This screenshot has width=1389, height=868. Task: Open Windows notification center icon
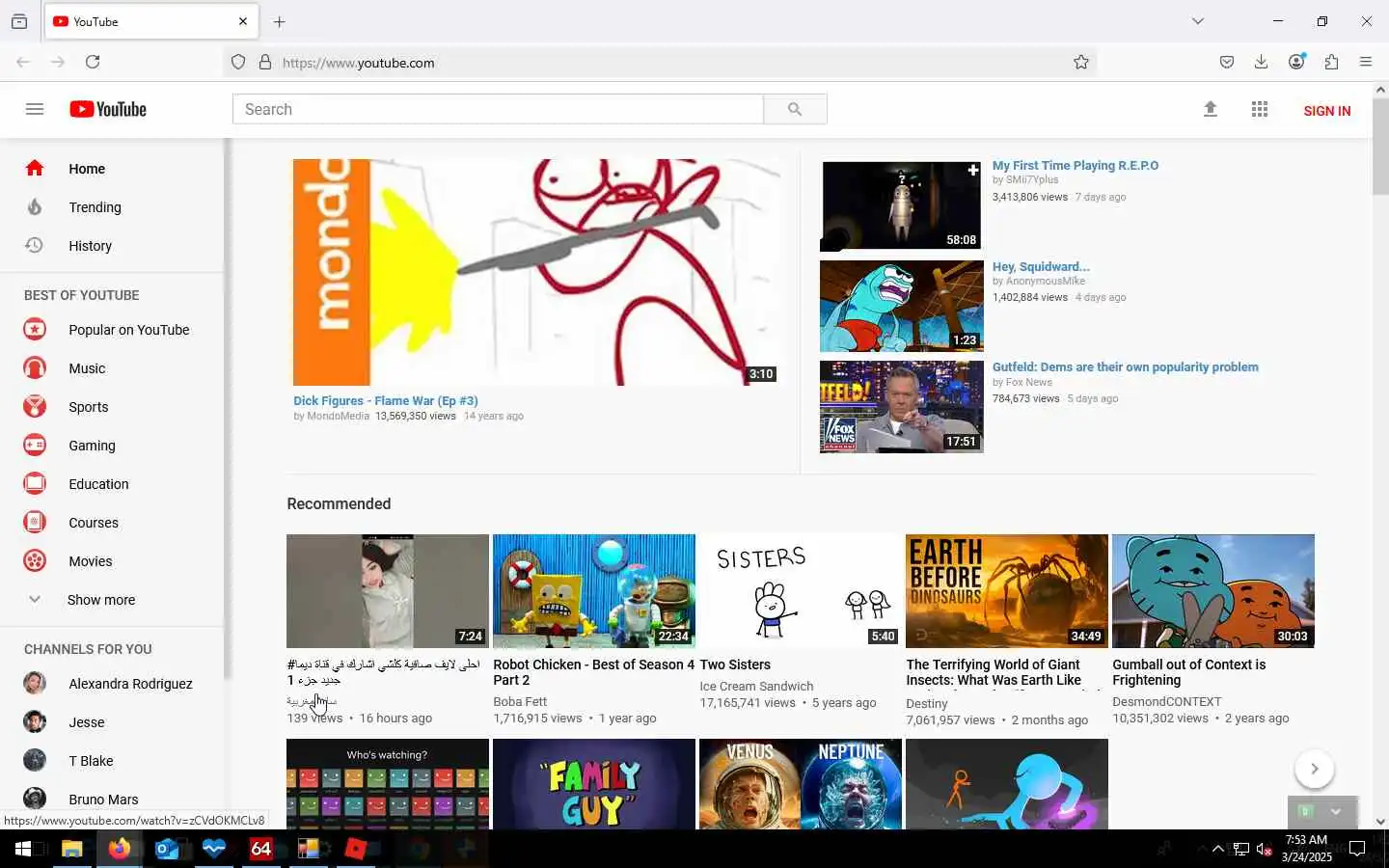click(1356, 849)
